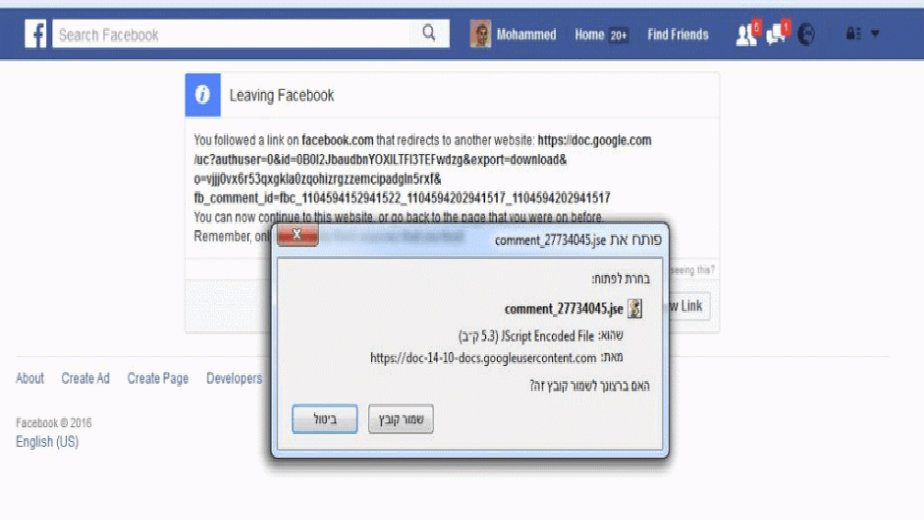
Task: Click into the Search Facebook field
Action: coord(233,34)
